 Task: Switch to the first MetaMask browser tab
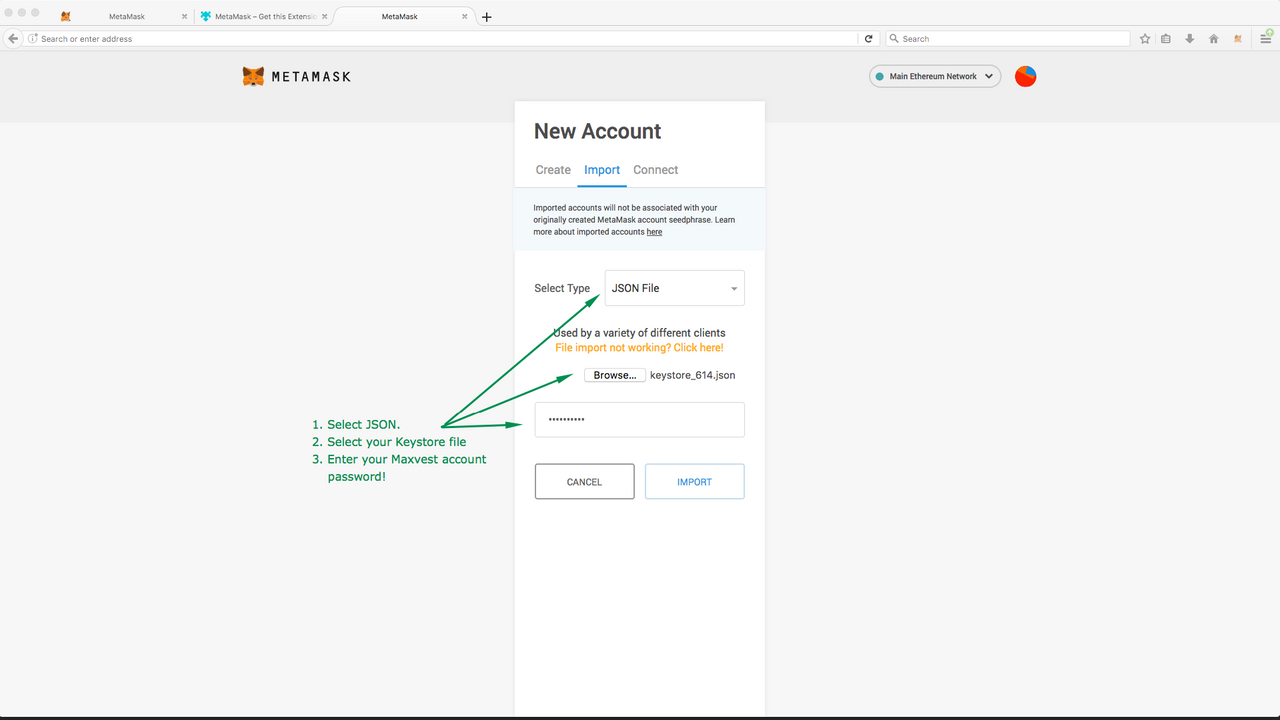(x=125, y=17)
